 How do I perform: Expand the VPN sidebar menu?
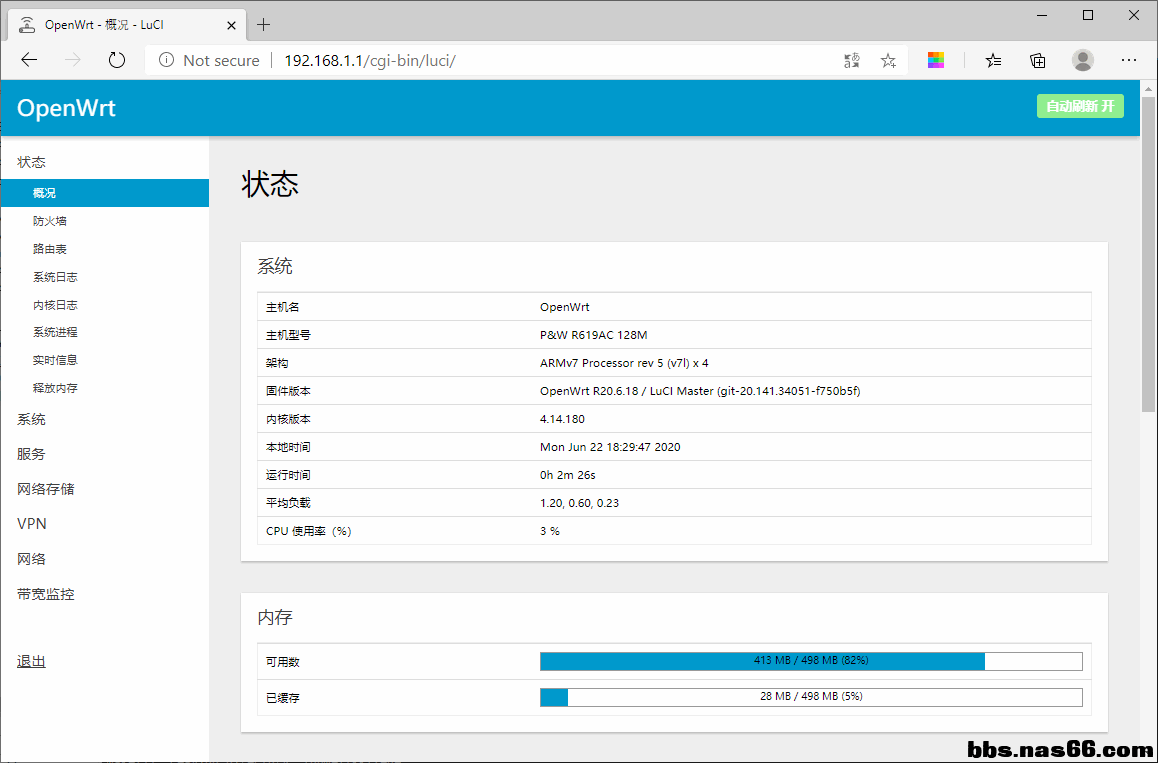pos(32,524)
